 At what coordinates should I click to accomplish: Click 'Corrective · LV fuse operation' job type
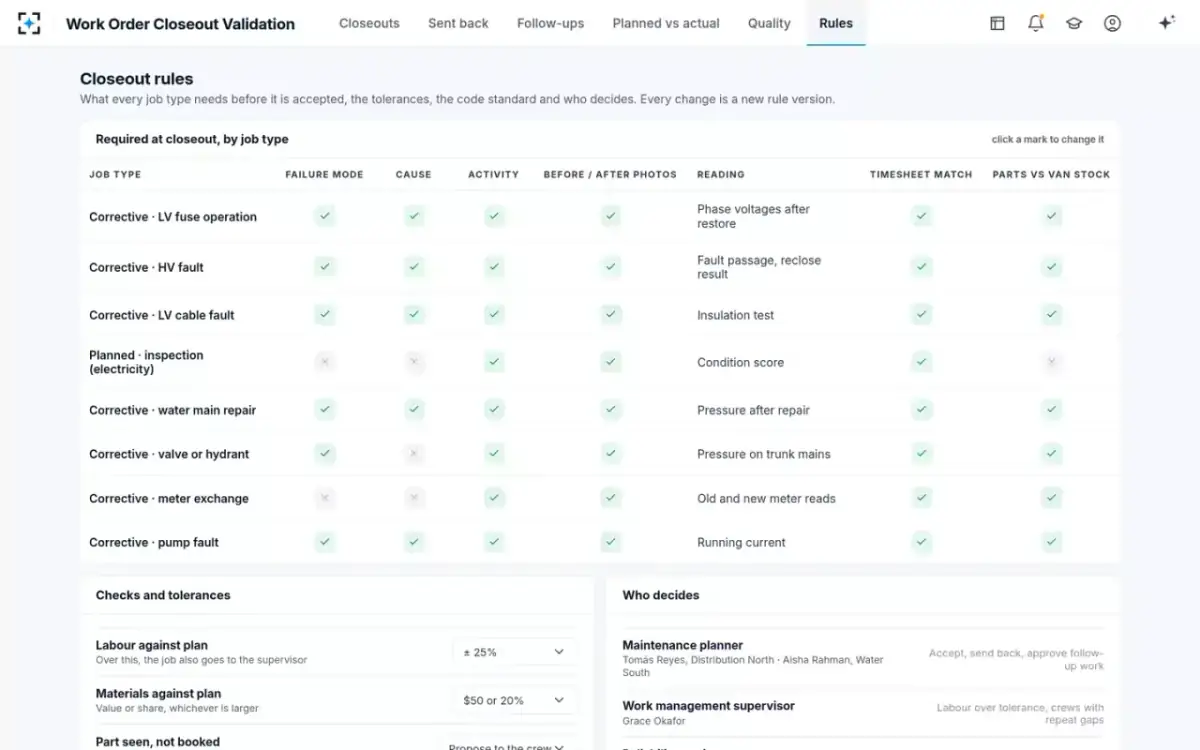173,217
